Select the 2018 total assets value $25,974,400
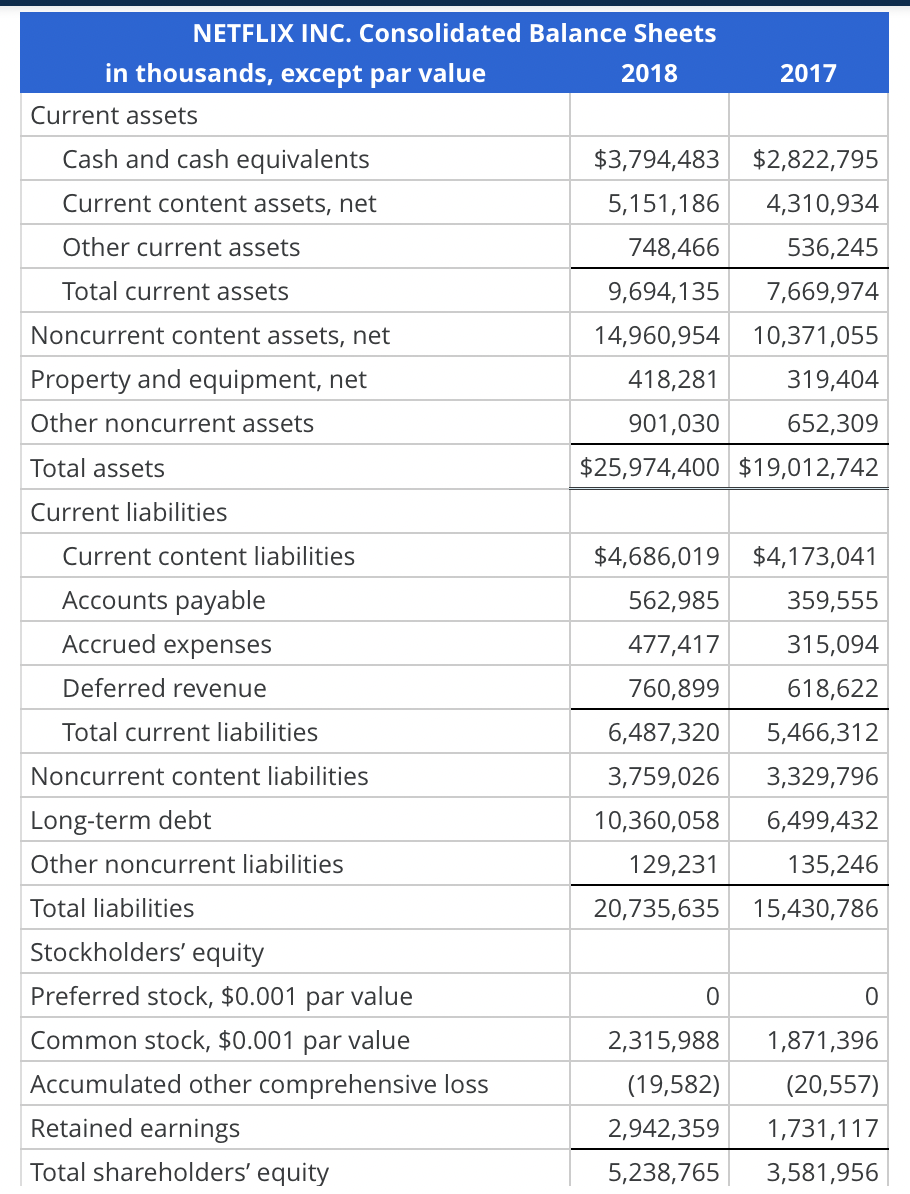This screenshot has height=1194, width=910. point(650,467)
